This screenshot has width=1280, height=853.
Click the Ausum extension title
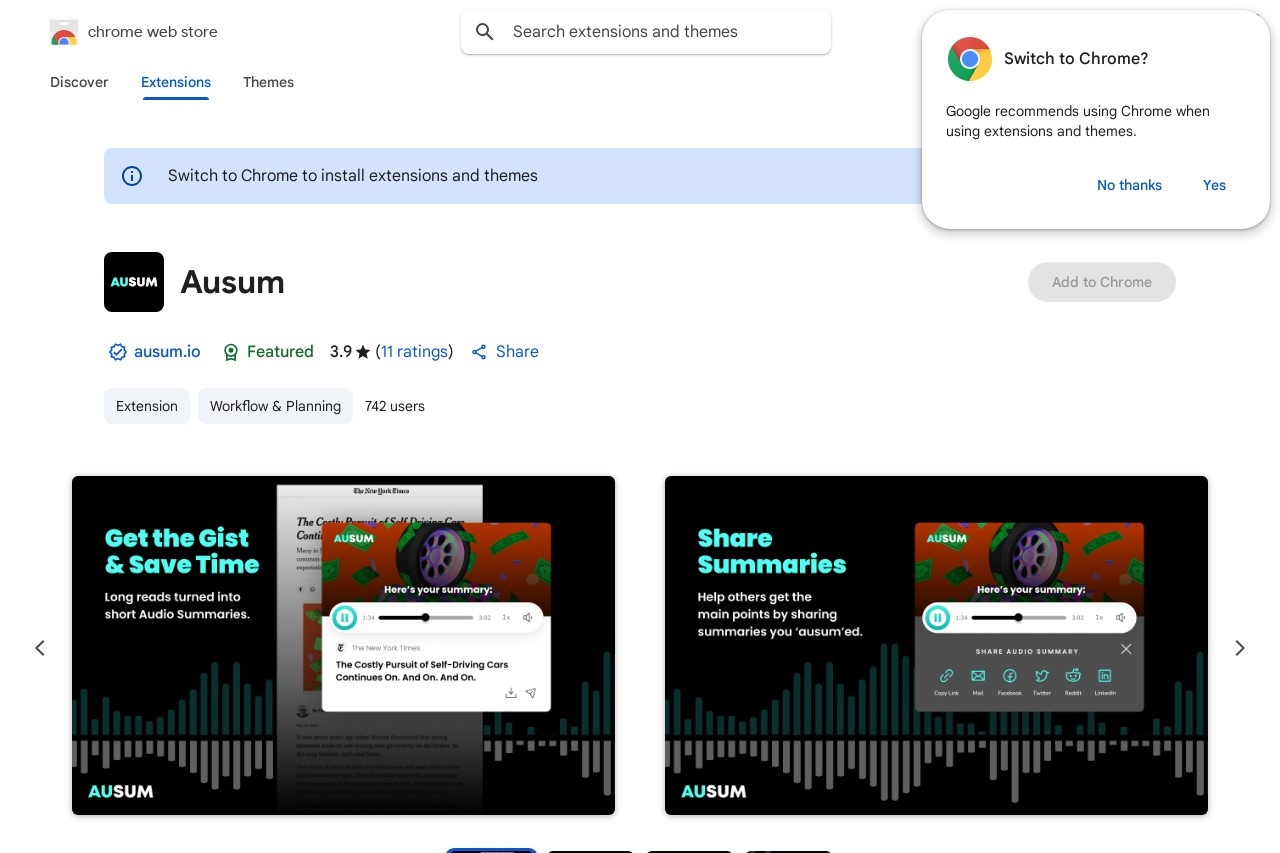pos(232,282)
